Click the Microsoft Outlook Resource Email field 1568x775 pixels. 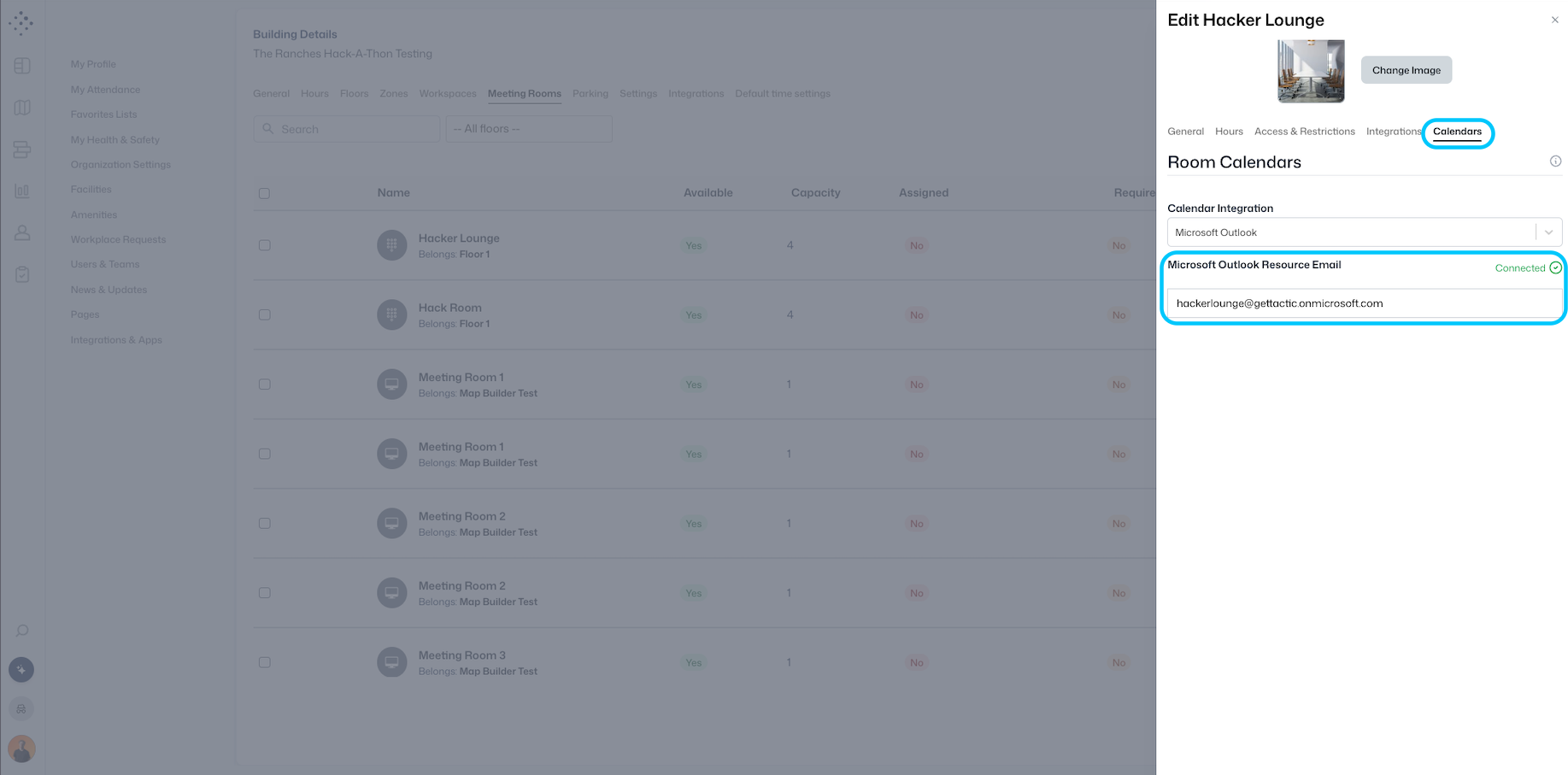pos(1364,303)
